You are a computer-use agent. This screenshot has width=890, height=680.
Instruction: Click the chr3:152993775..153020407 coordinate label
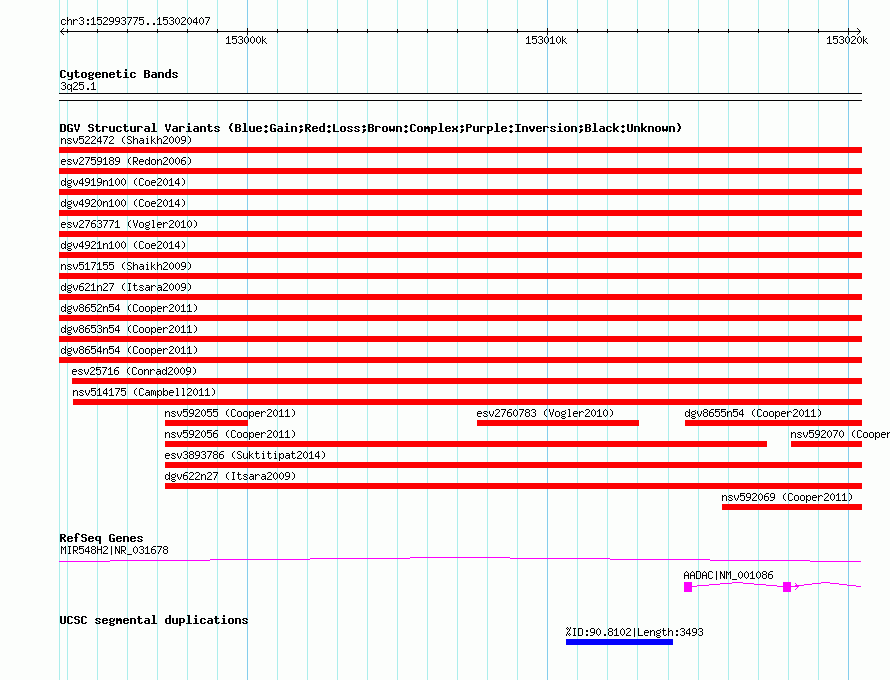[x=135, y=21]
